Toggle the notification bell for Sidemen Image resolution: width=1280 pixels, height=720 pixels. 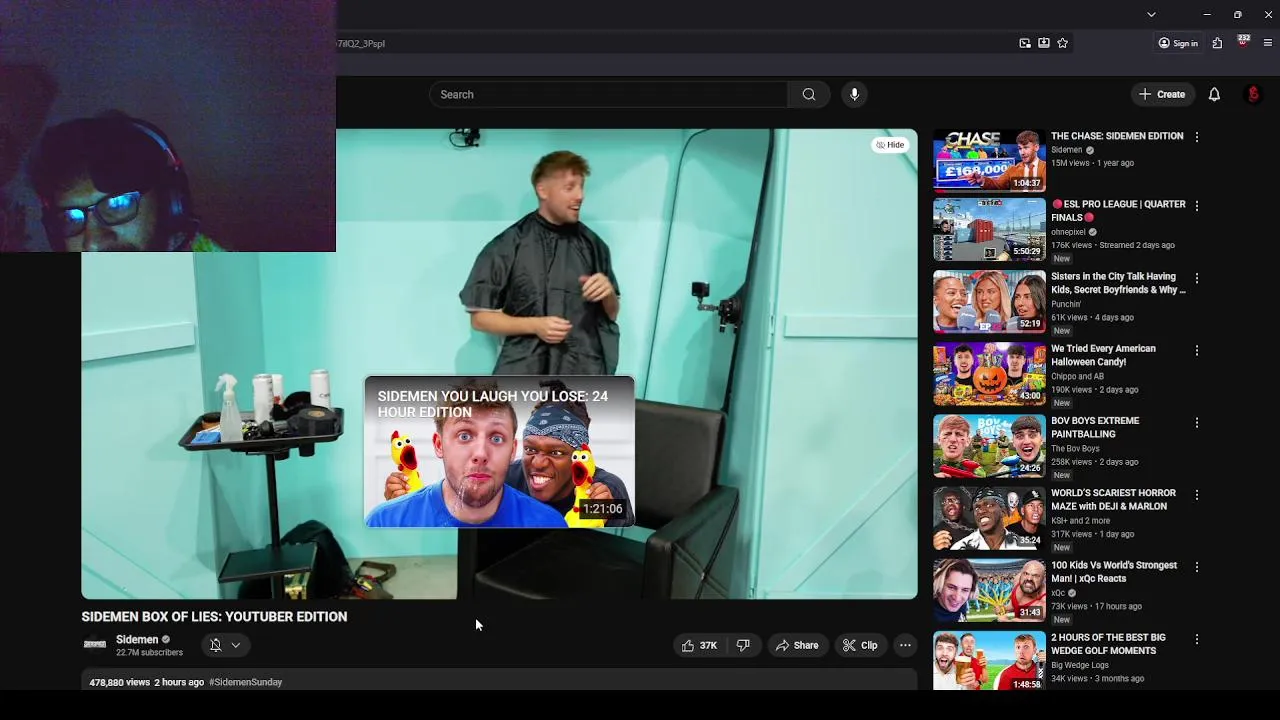(215, 646)
